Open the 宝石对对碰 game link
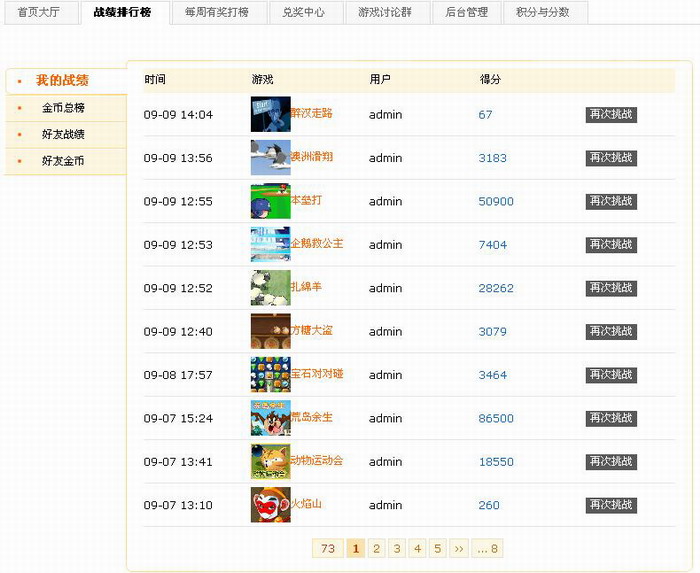 (317, 374)
